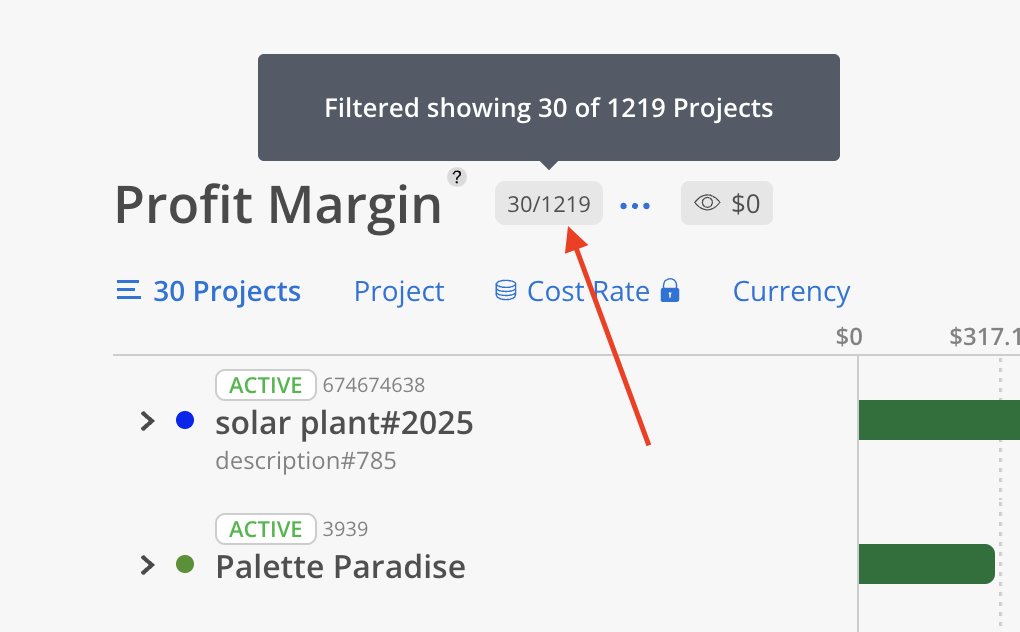Open the Palette Paradise project name
Screen dimensions: 1020x632
340,567
